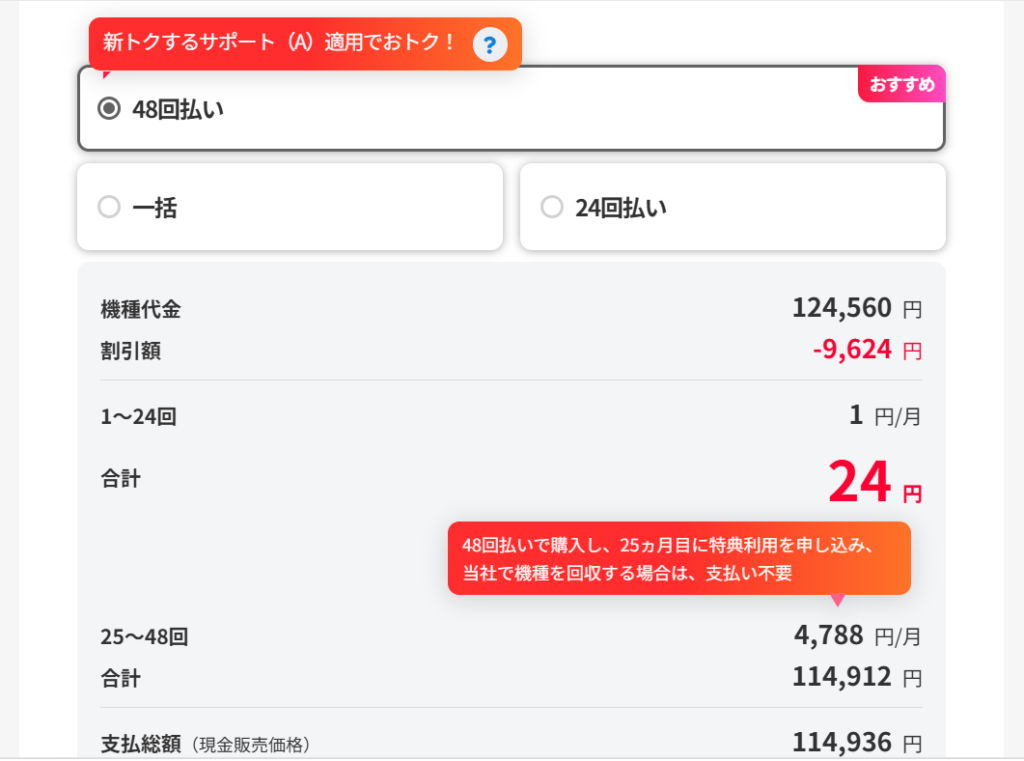The width and height of the screenshot is (1024, 761).
Task: Click the 新トクするサポート（A）promotion banner
Action: pos(280,43)
